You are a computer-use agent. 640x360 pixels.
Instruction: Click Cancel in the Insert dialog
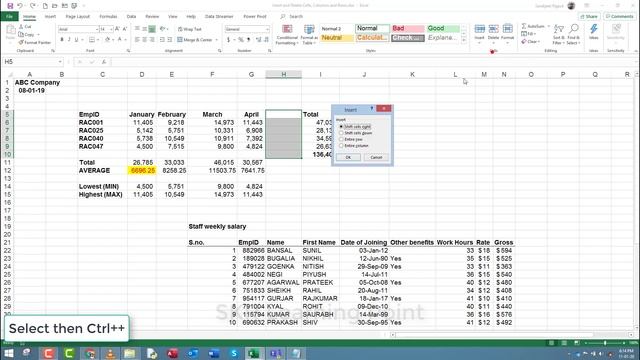(x=376, y=157)
